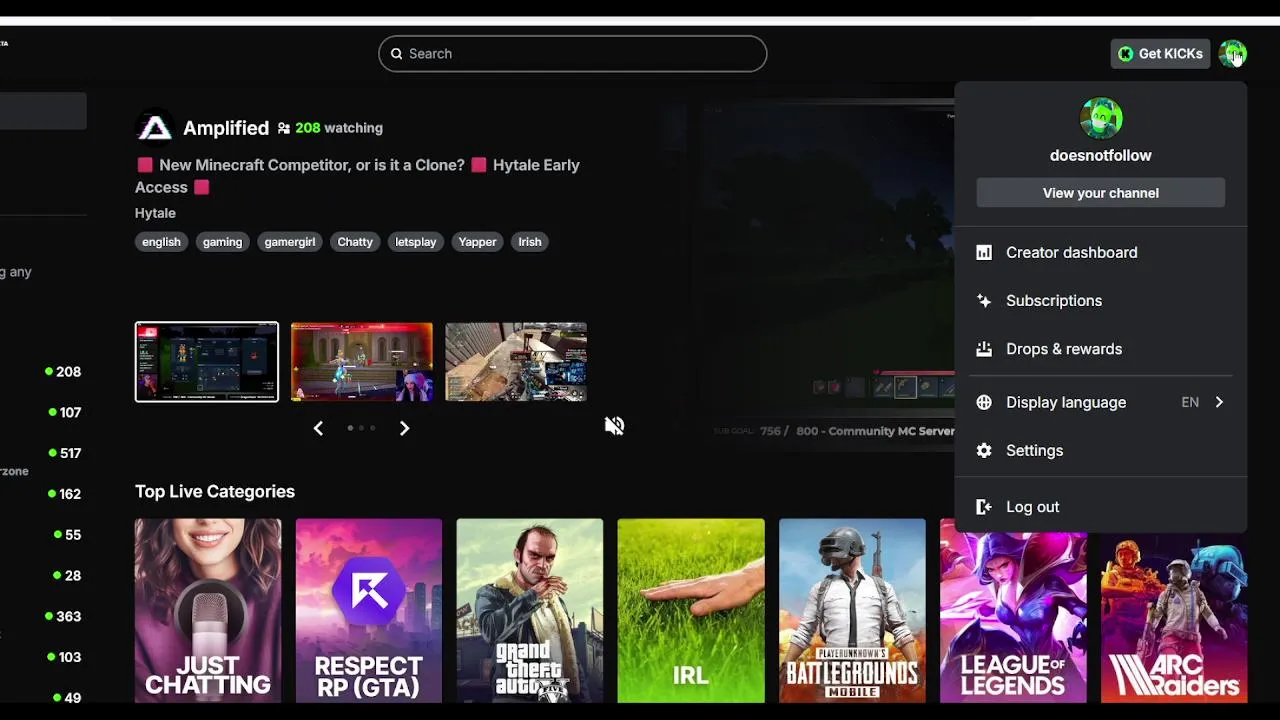Open IRL category card

point(691,611)
